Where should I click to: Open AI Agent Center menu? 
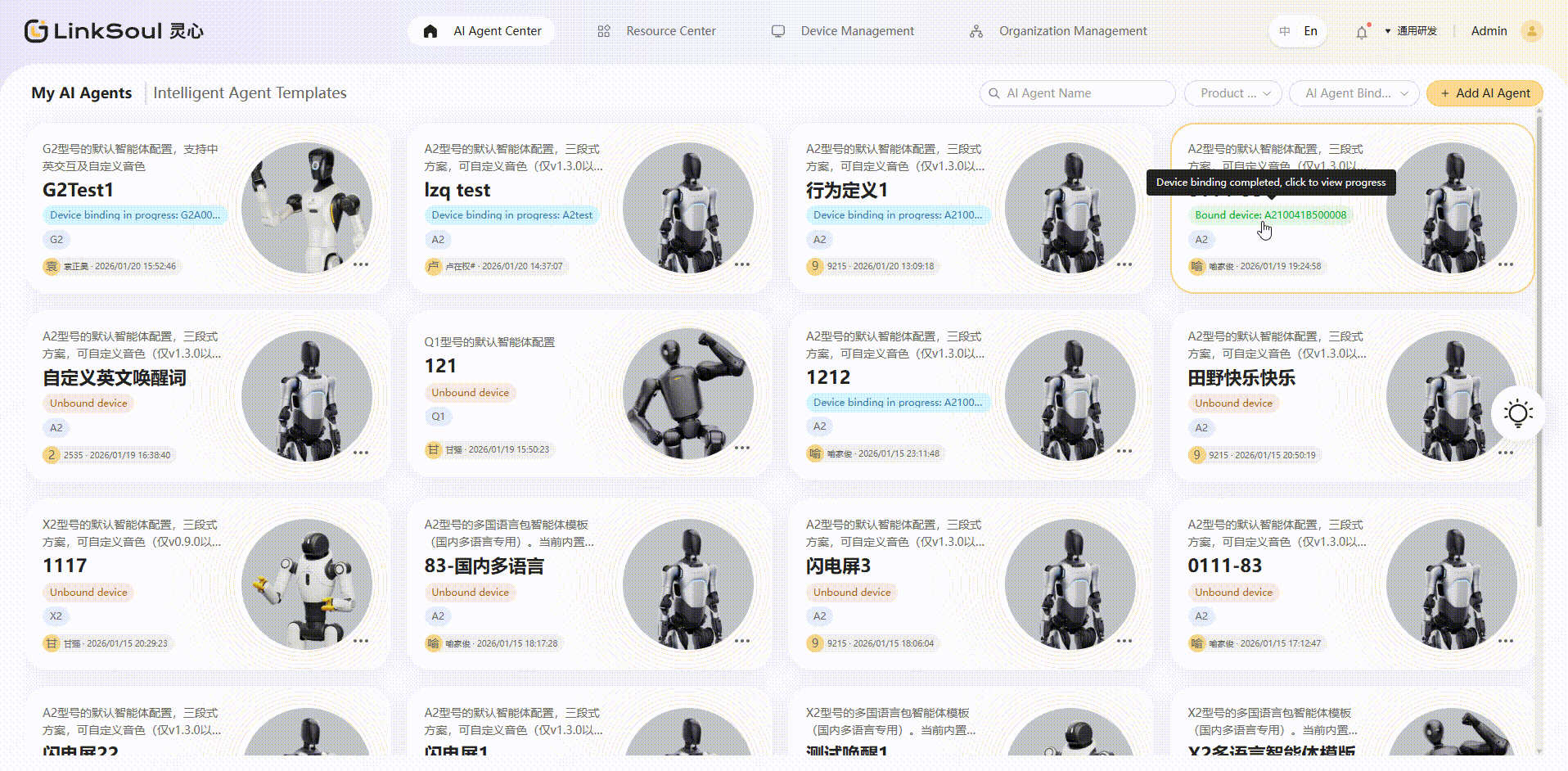click(482, 31)
